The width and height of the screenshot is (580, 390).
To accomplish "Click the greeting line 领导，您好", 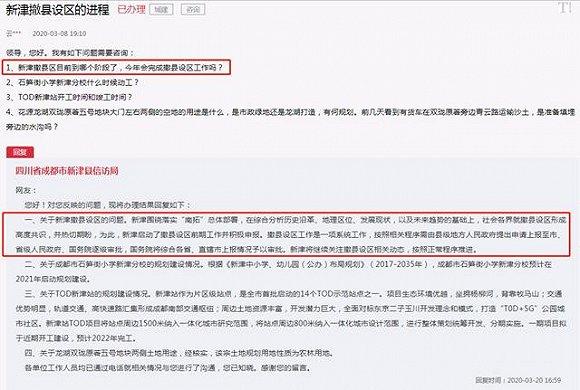I will point(70,53).
